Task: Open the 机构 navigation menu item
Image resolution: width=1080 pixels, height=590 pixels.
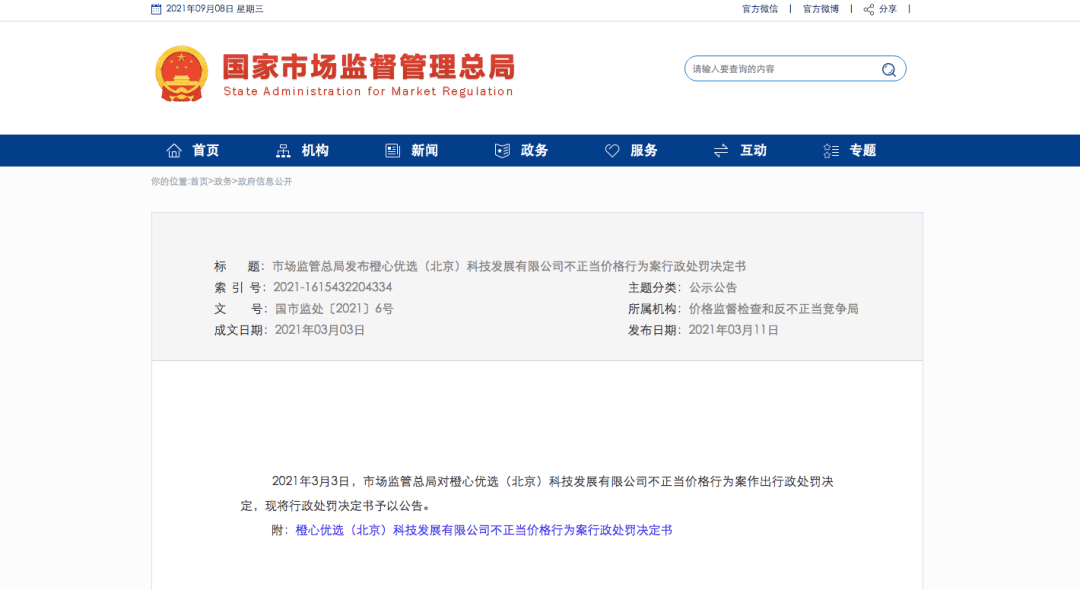Action: click(315, 151)
